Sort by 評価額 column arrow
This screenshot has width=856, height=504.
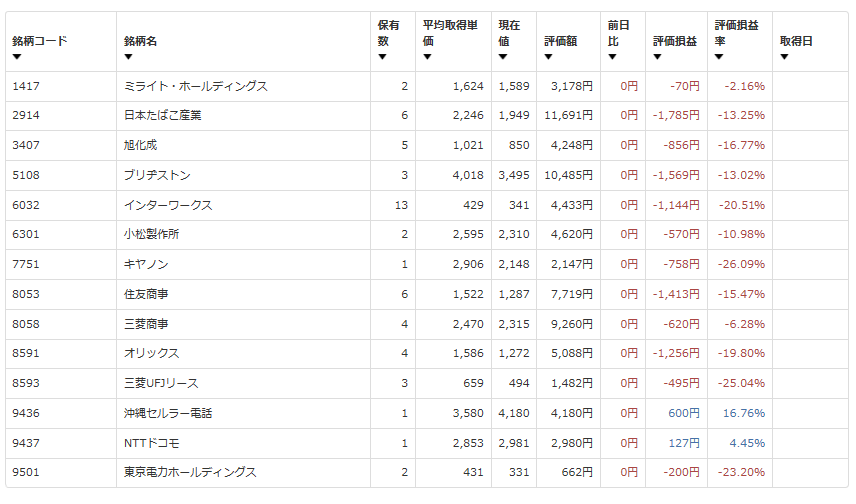[x=549, y=57]
